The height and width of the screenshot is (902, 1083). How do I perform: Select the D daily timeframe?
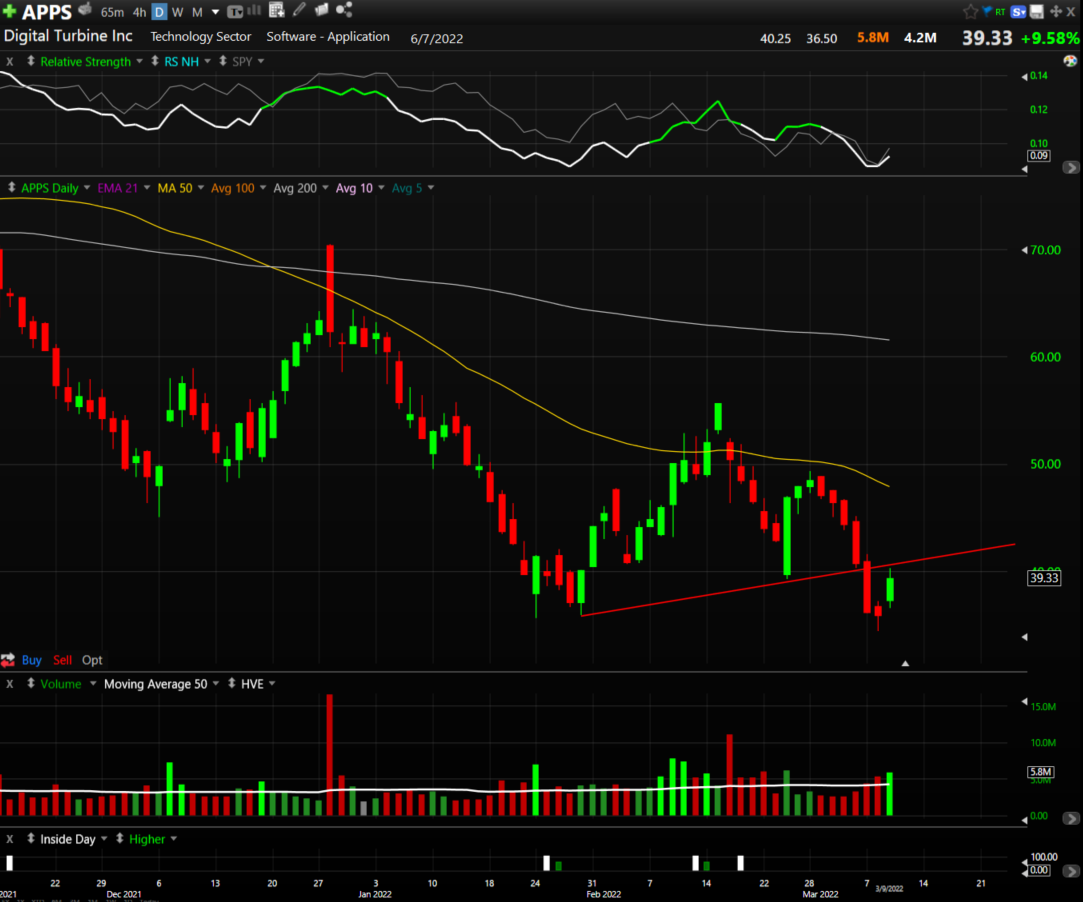click(x=160, y=12)
